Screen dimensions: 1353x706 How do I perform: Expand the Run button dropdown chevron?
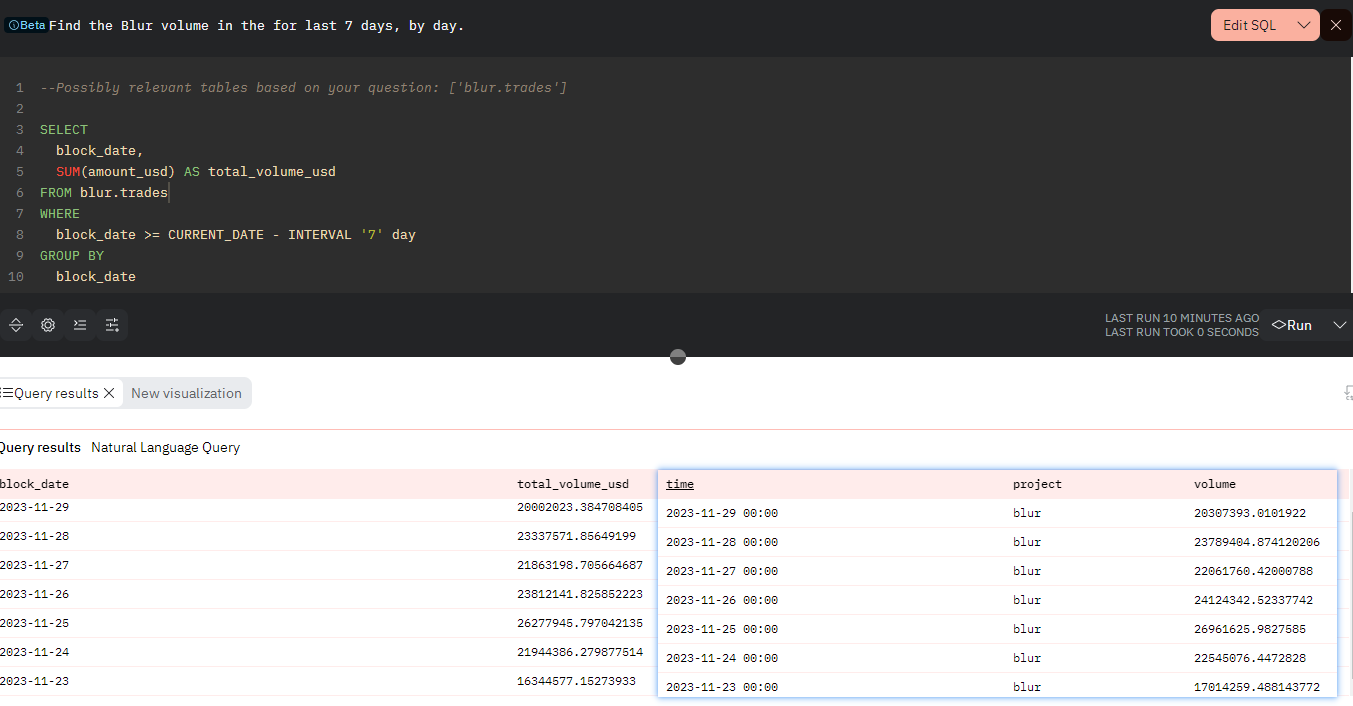[1340, 325]
